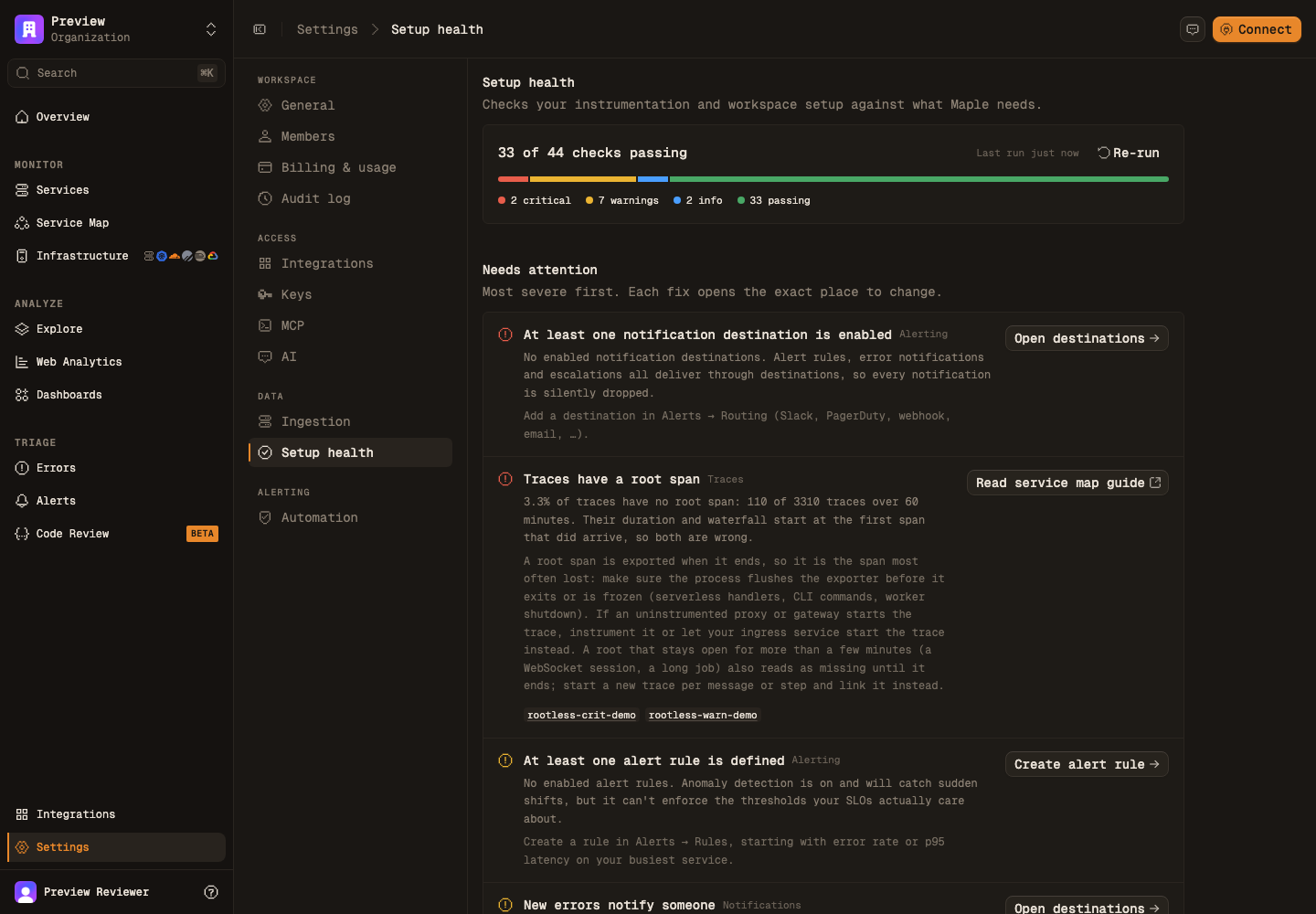The width and height of the screenshot is (1316, 914).
Task: Open destinations for notification destination check
Action: click(x=1087, y=338)
